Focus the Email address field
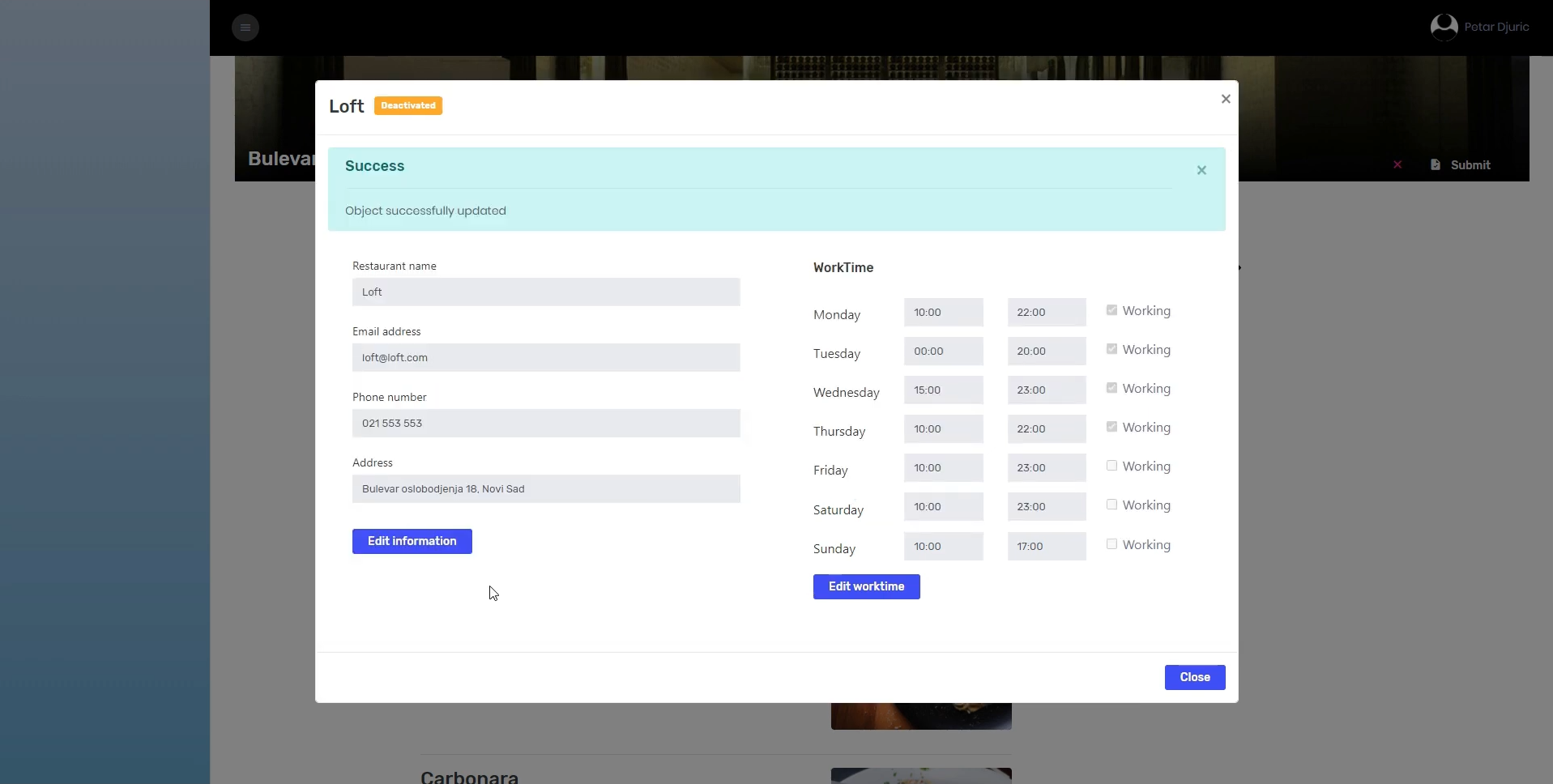This screenshot has height=784, width=1553. click(x=546, y=357)
